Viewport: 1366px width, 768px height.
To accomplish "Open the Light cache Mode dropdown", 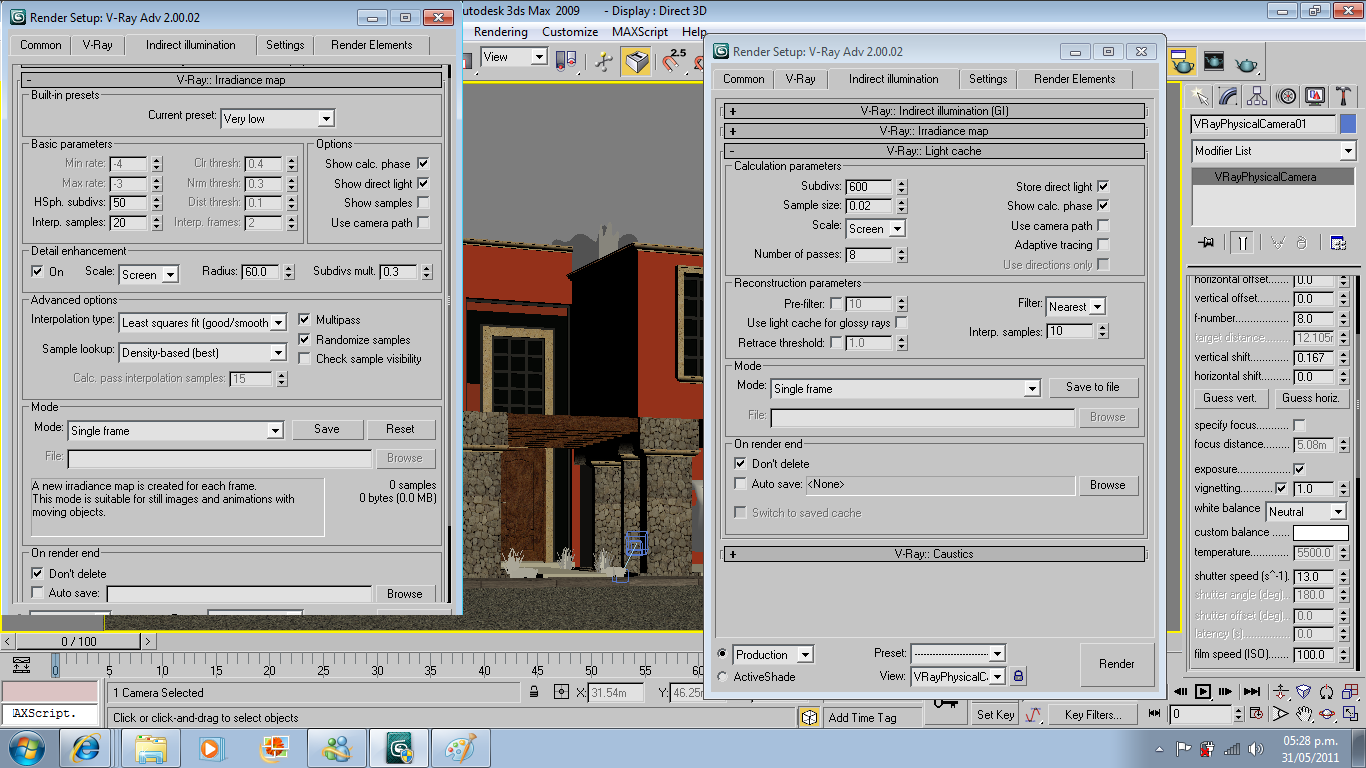I will 906,388.
